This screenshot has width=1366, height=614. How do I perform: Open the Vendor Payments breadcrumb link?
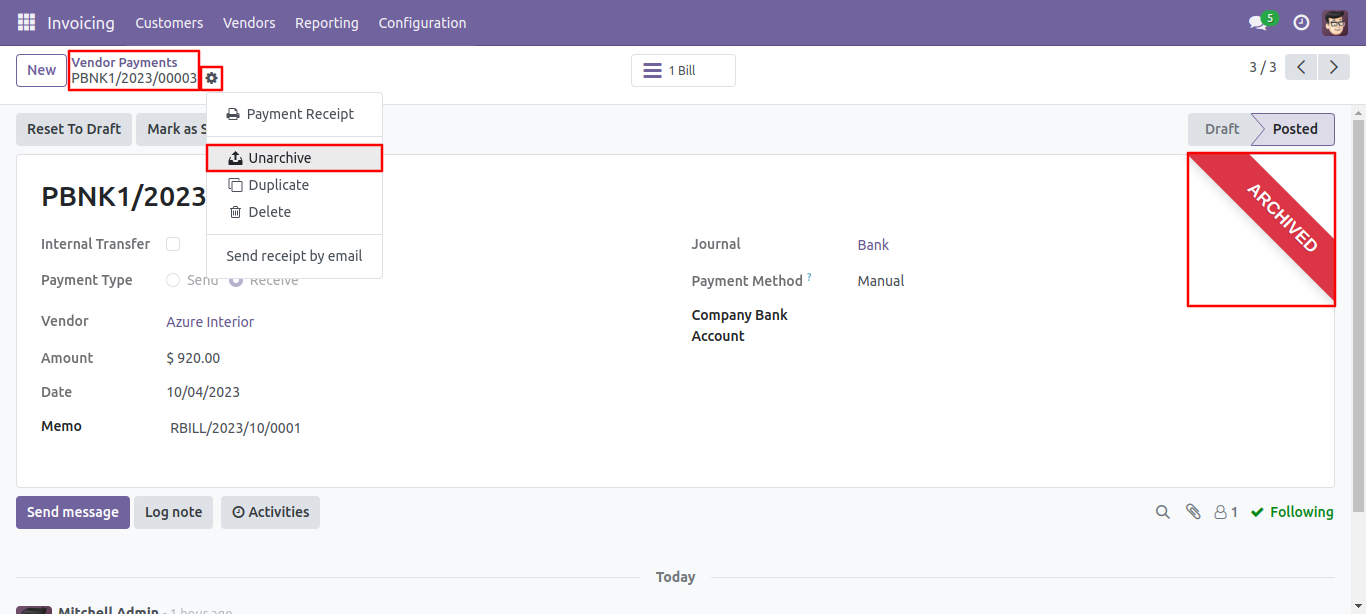click(x=124, y=62)
